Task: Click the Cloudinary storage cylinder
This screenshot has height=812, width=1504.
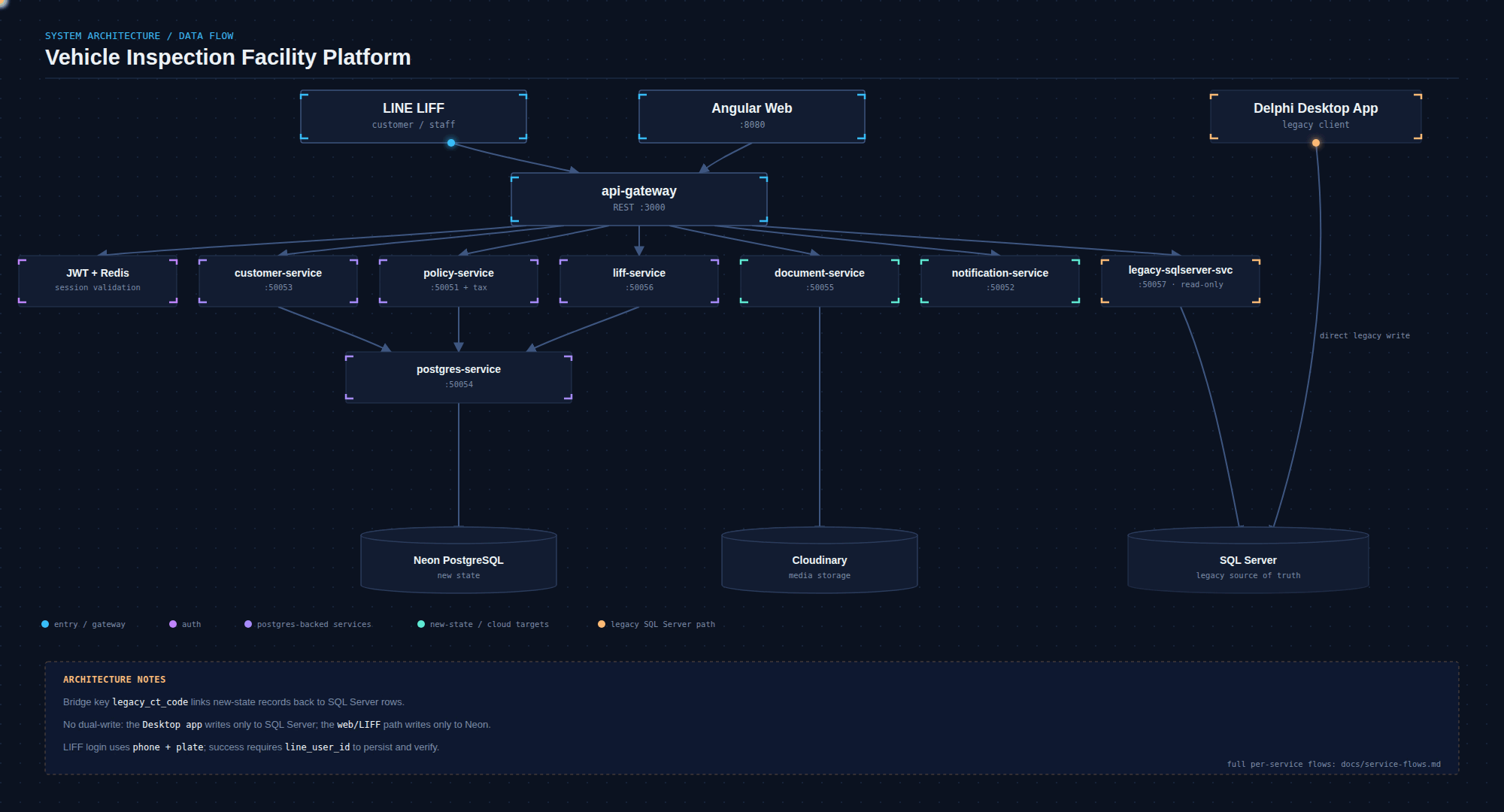Action: pyautogui.click(x=820, y=560)
